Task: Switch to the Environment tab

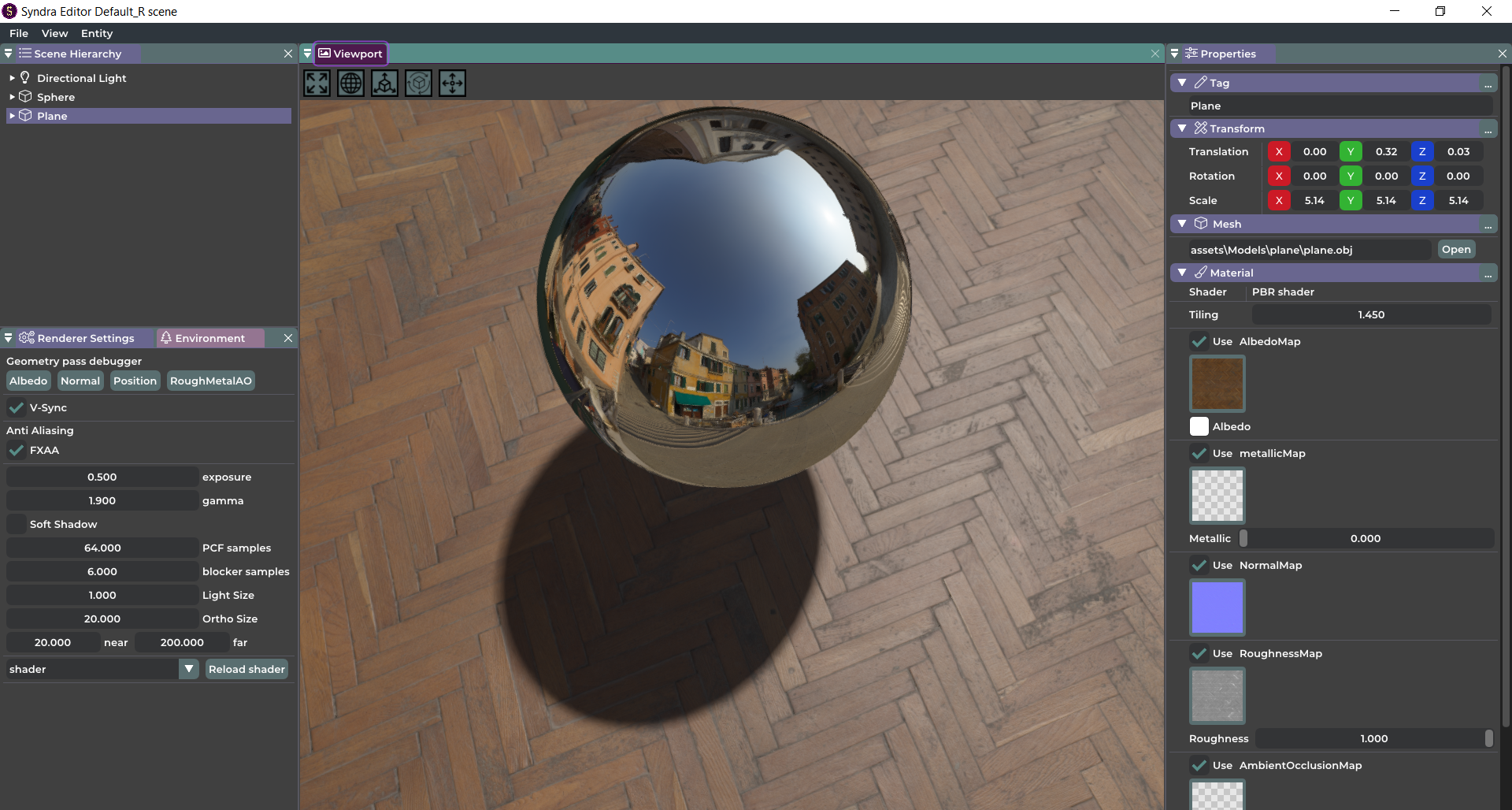Action: point(209,338)
